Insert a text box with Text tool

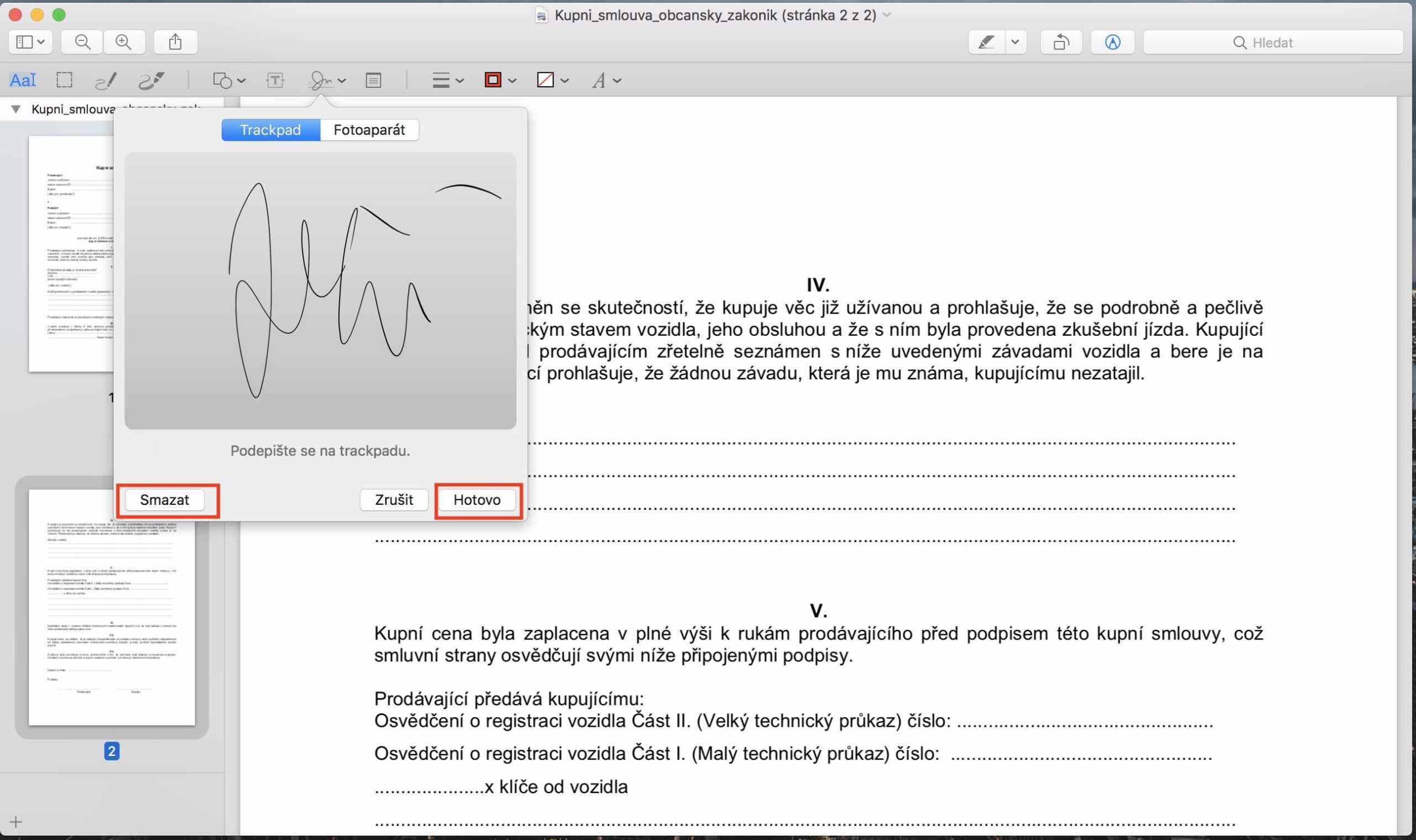[275, 80]
